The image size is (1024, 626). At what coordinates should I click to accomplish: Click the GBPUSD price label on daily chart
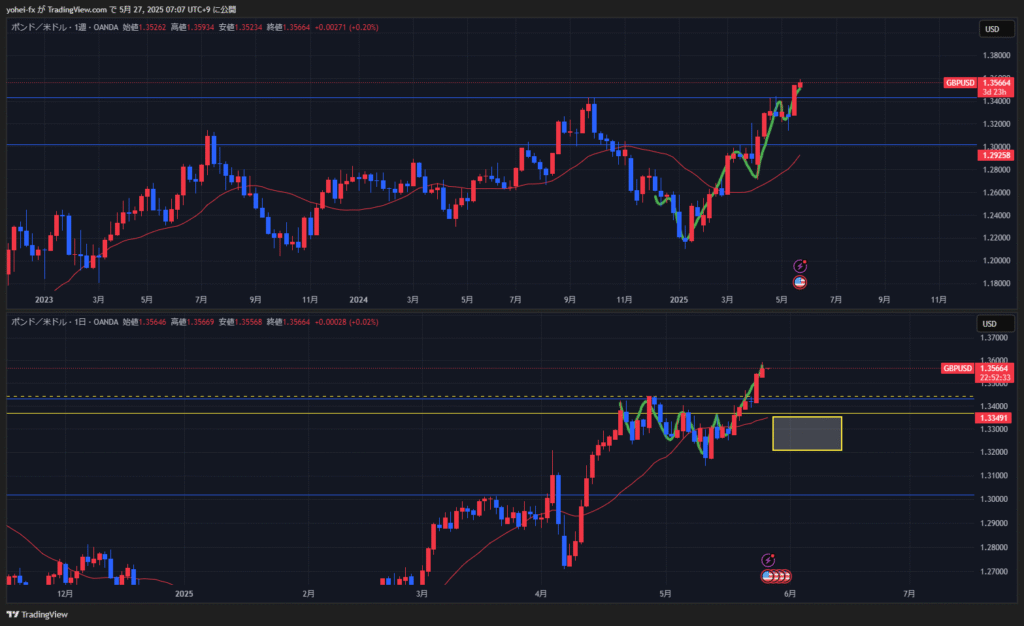(x=957, y=368)
